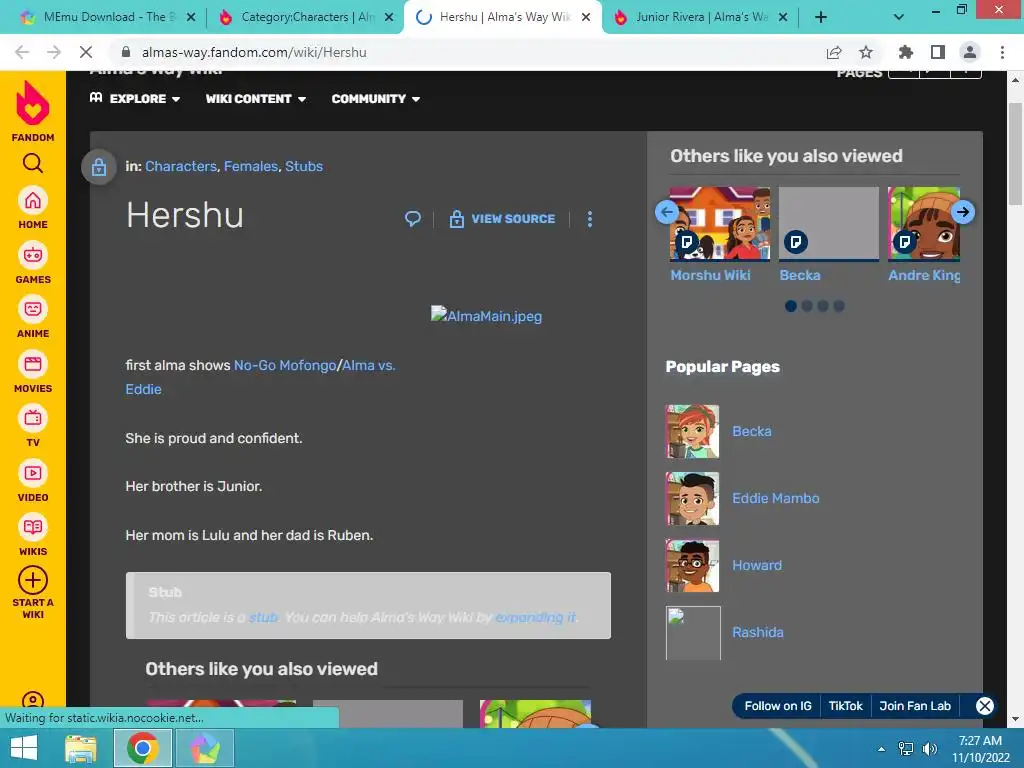Show the categories lock tag icon
The image size is (1024, 768).
coord(99,167)
